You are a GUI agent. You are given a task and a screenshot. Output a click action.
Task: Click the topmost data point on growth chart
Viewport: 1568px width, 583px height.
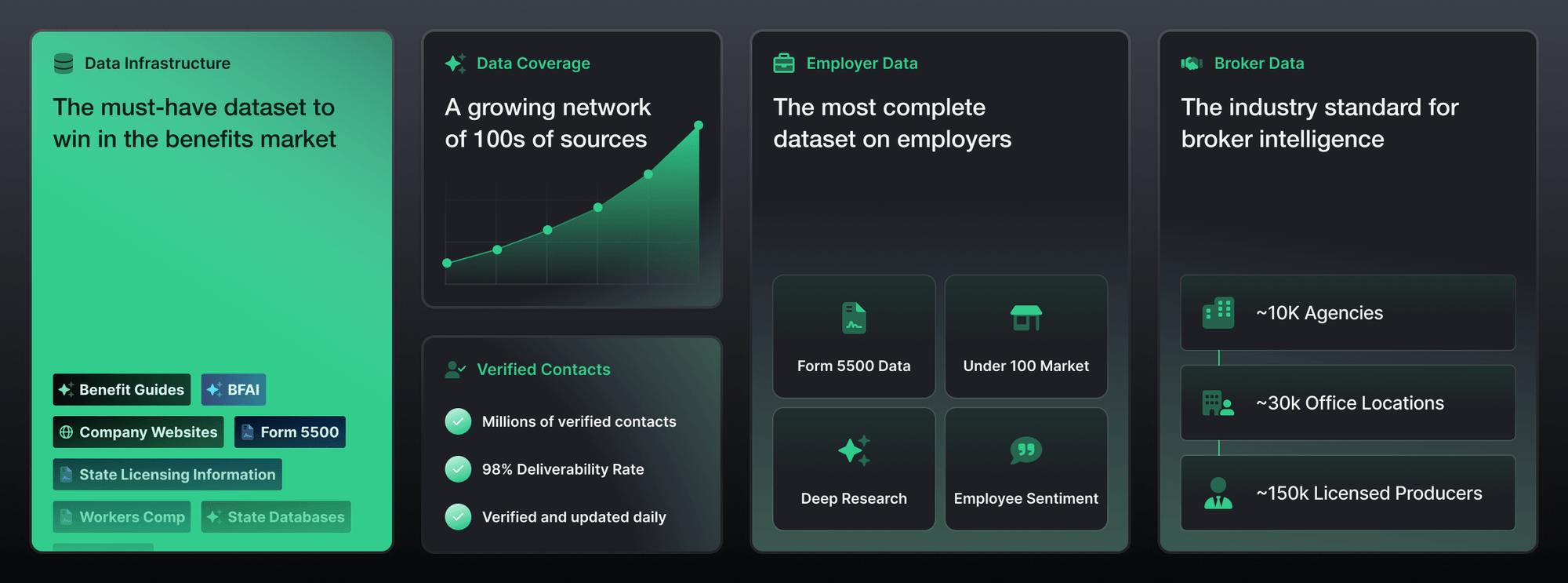699,126
